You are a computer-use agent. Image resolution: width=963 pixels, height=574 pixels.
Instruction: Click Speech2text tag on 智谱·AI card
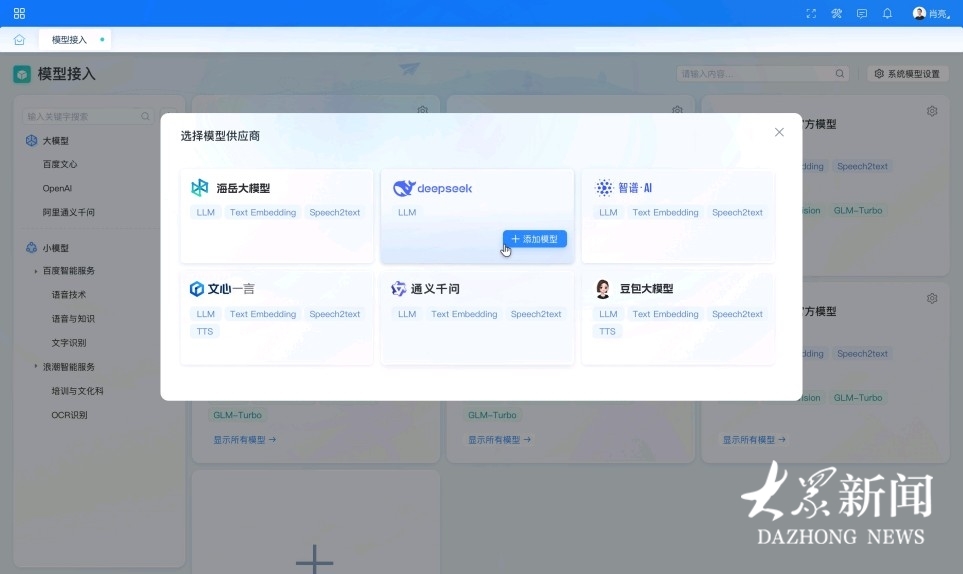point(737,212)
